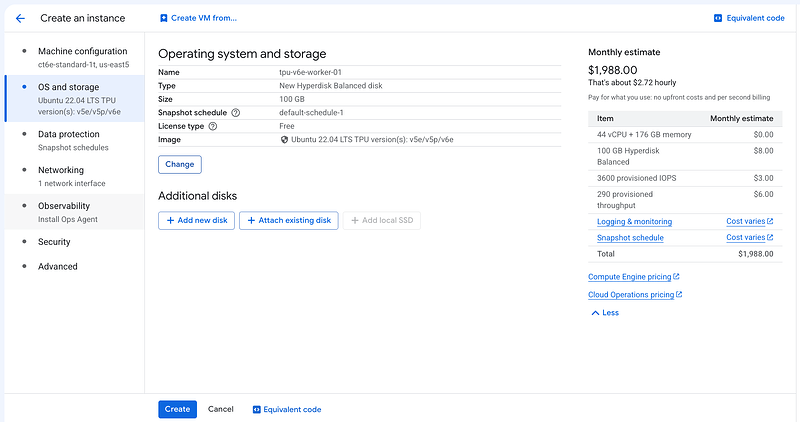Open Machine configuration section
The width and height of the screenshot is (800, 422).
[75, 57]
